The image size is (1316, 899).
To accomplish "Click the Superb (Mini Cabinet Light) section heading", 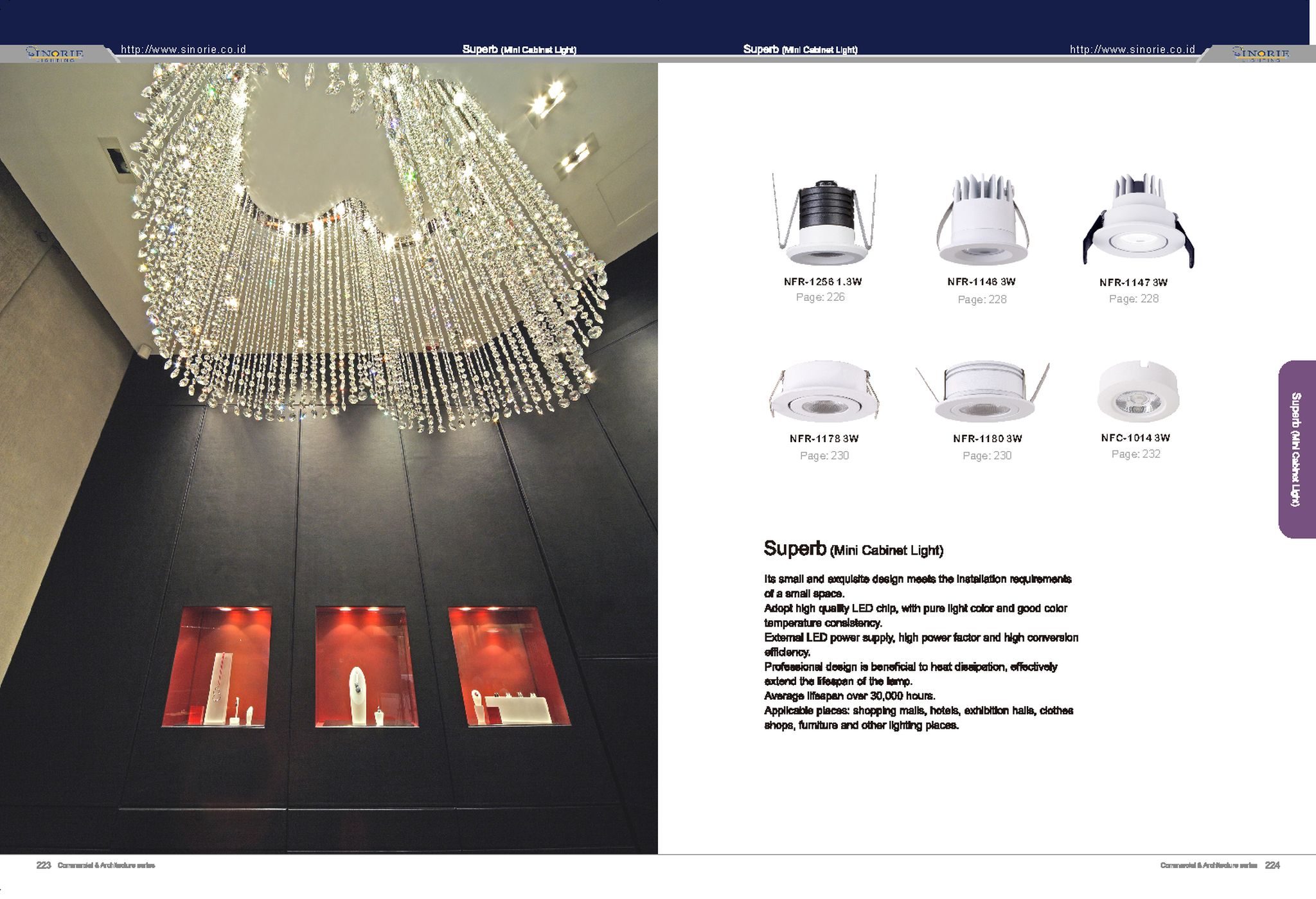I will tap(853, 549).
